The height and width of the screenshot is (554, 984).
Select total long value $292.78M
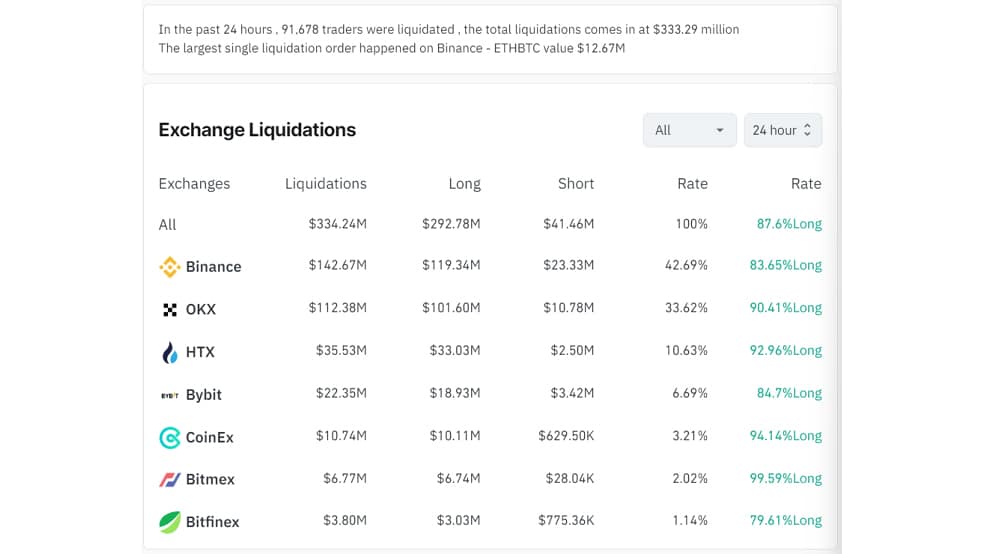point(451,224)
